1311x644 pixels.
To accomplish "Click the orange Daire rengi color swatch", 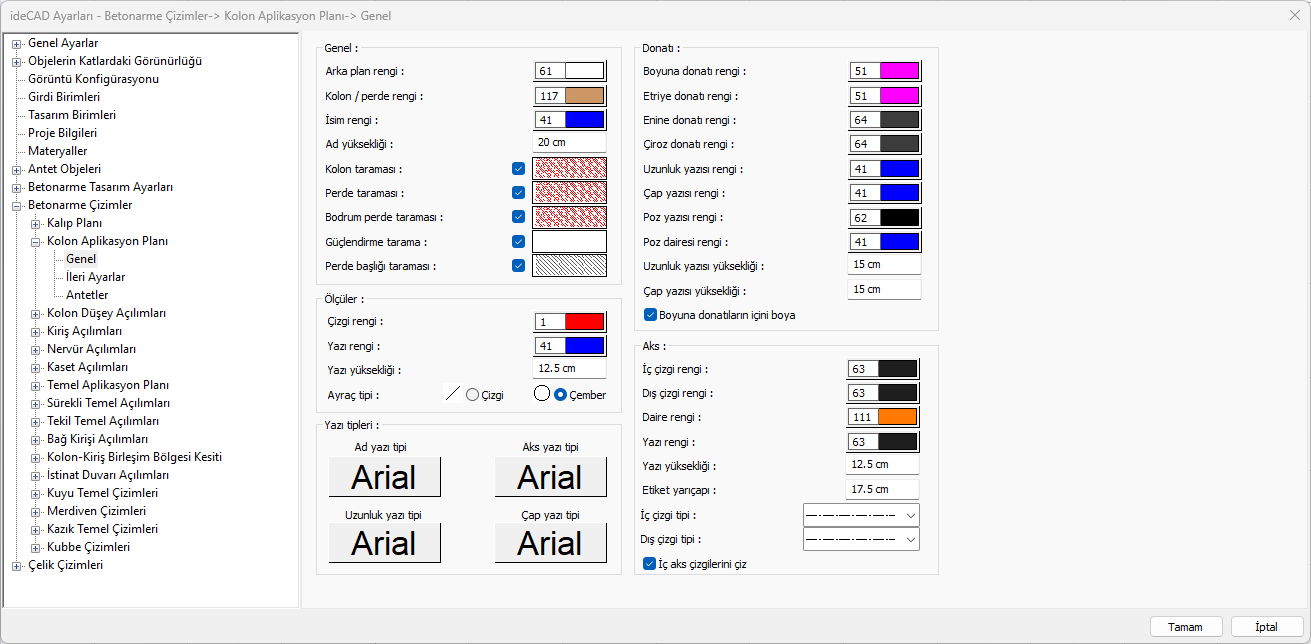I will tap(898, 417).
